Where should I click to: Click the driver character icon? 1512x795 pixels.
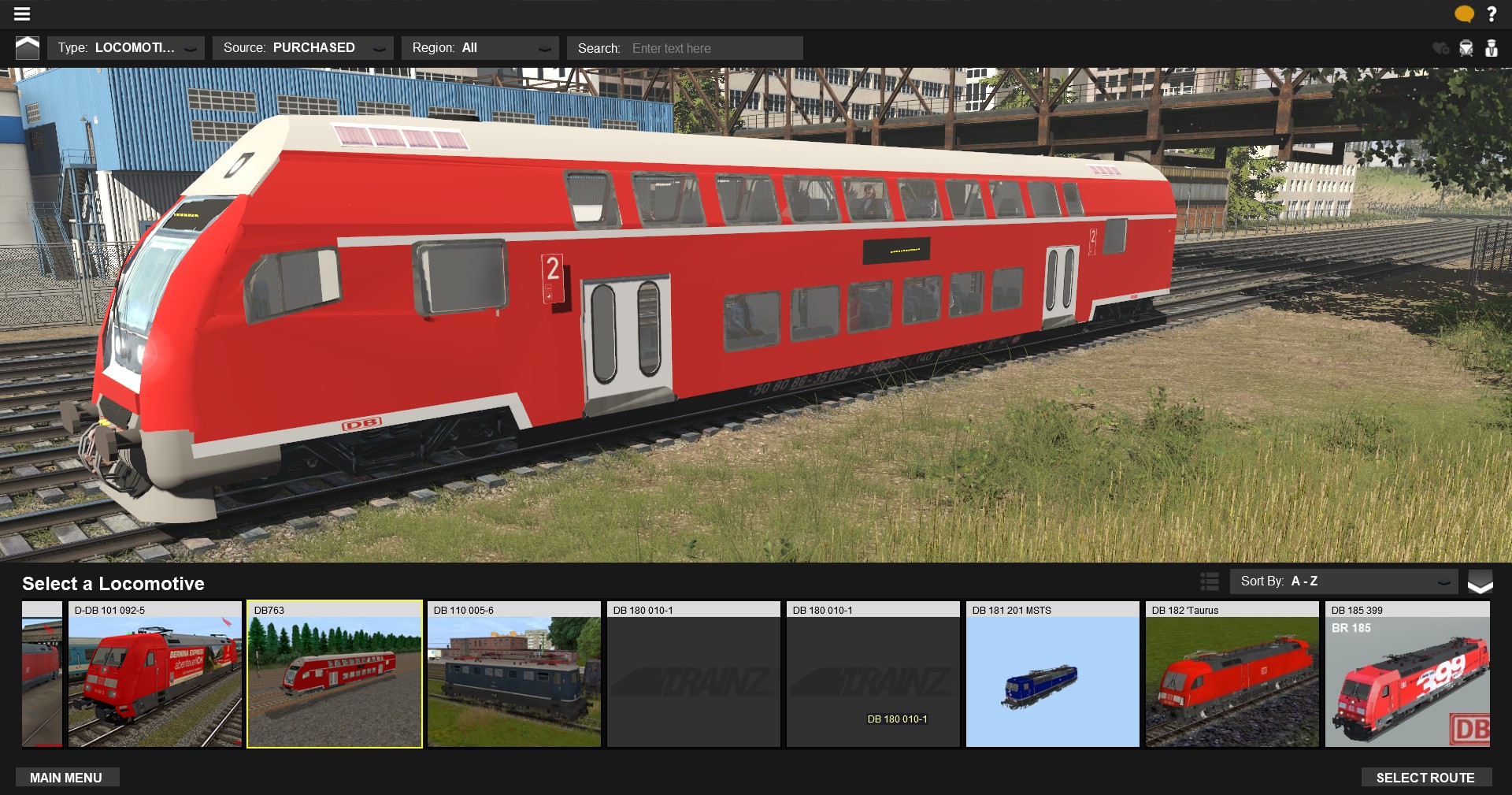1492,48
